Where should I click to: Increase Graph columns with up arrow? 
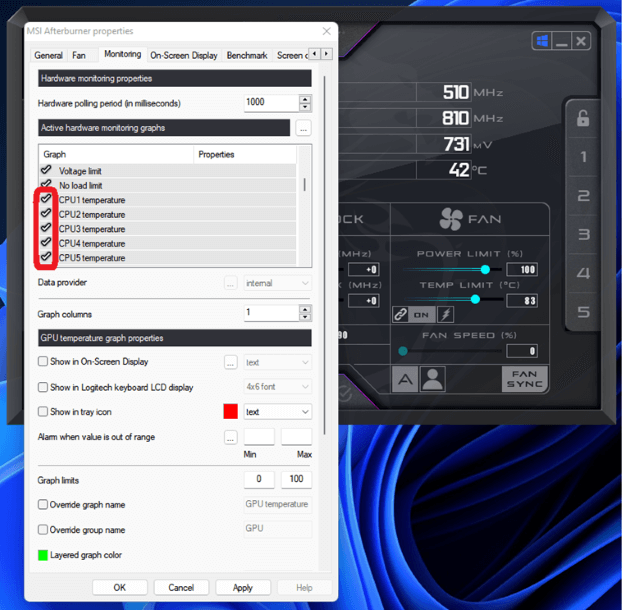tap(305, 309)
